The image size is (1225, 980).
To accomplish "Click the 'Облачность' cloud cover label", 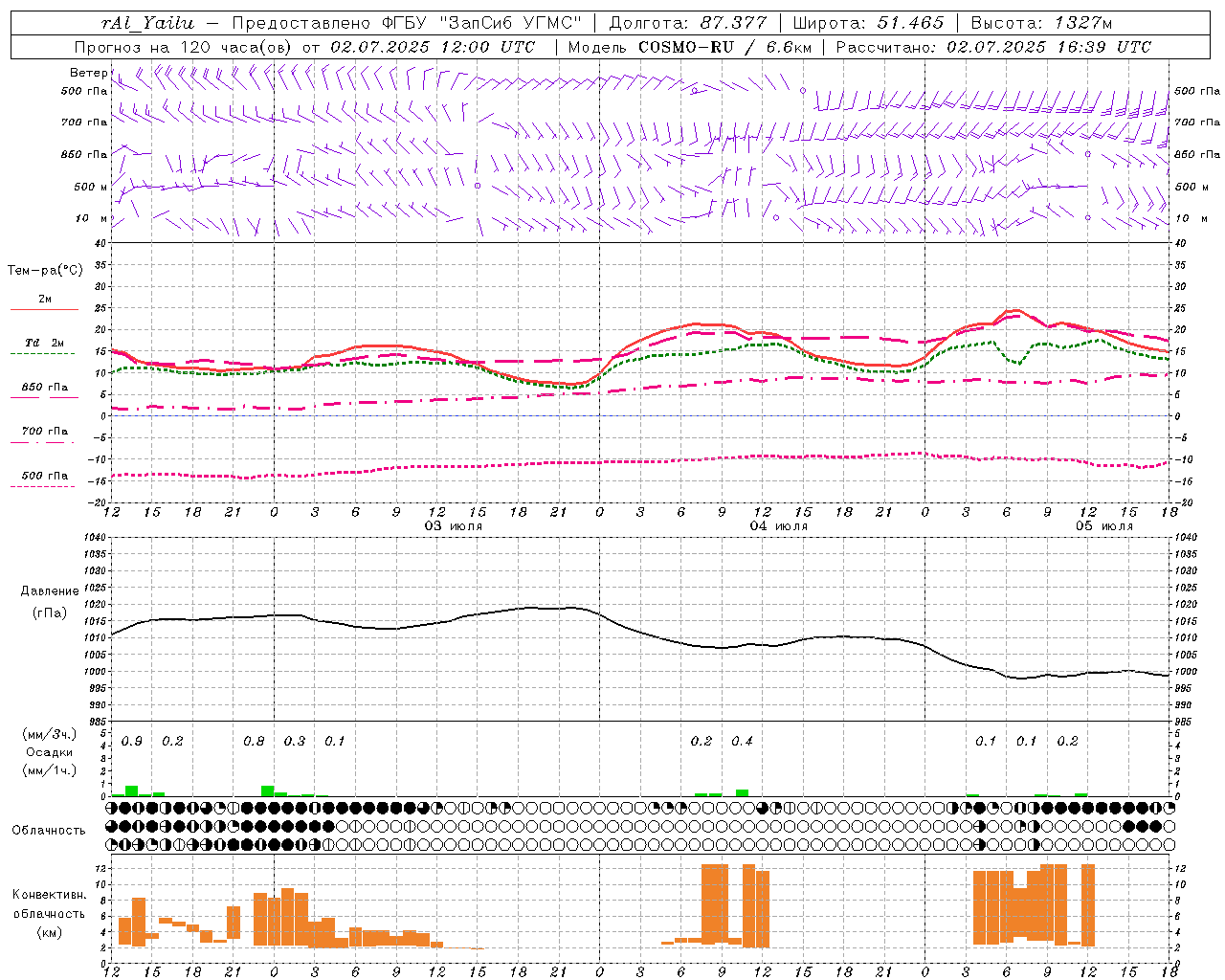I will (x=49, y=831).
